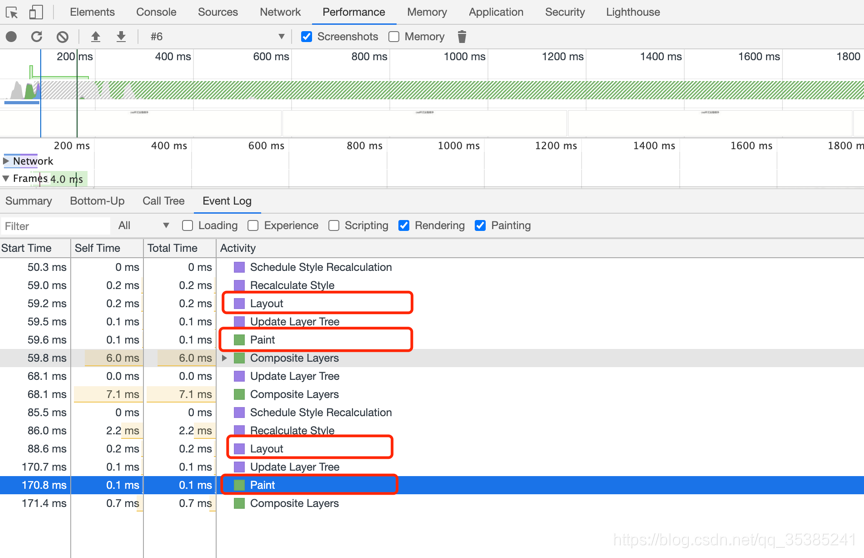Click the green color square of the 171.4 ms row
The height and width of the screenshot is (558, 864).
click(x=239, y=503)
